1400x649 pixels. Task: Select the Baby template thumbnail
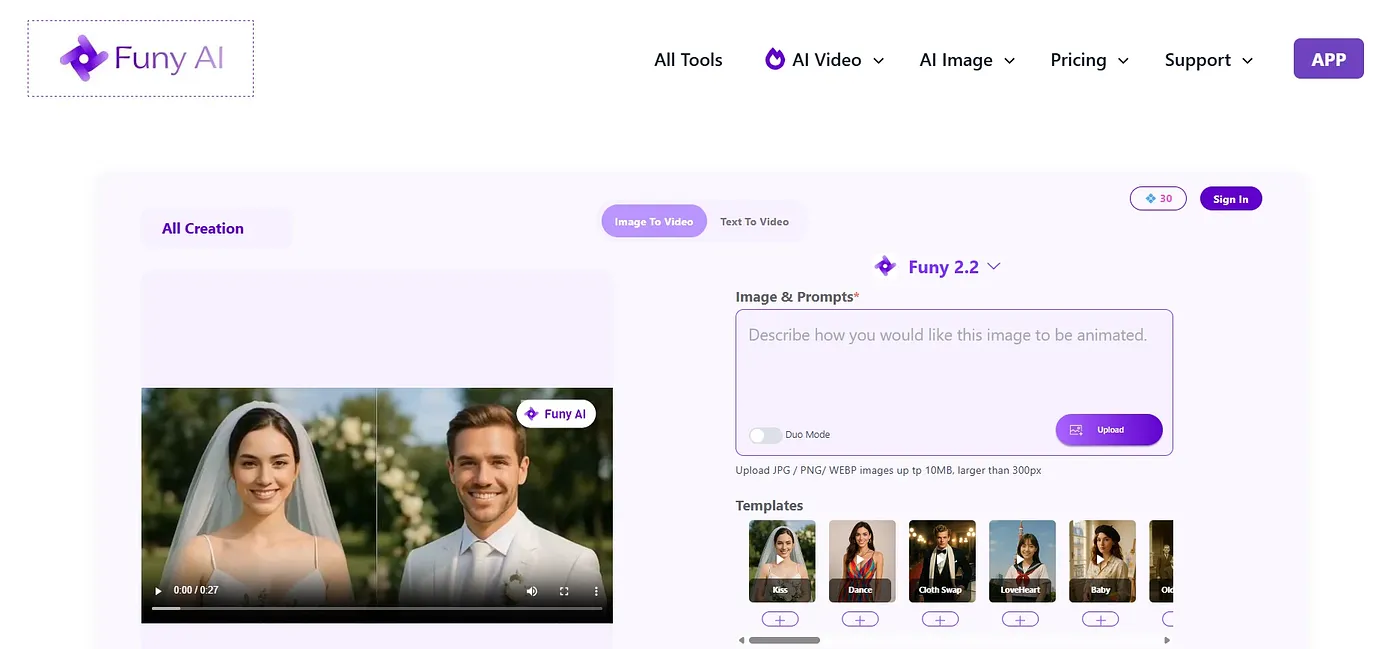tap(1102, 561)
